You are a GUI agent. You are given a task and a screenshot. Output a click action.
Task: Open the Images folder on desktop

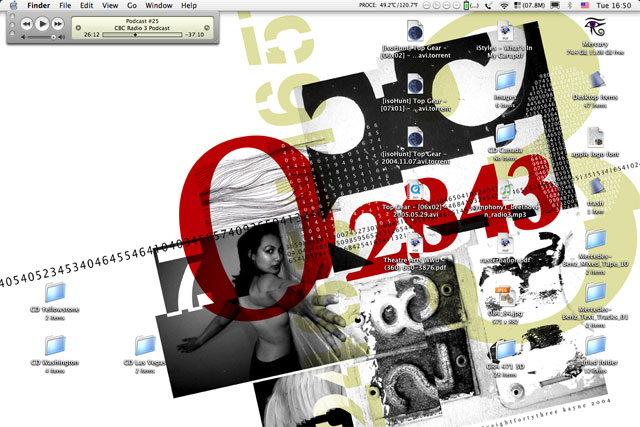[506, 81]
